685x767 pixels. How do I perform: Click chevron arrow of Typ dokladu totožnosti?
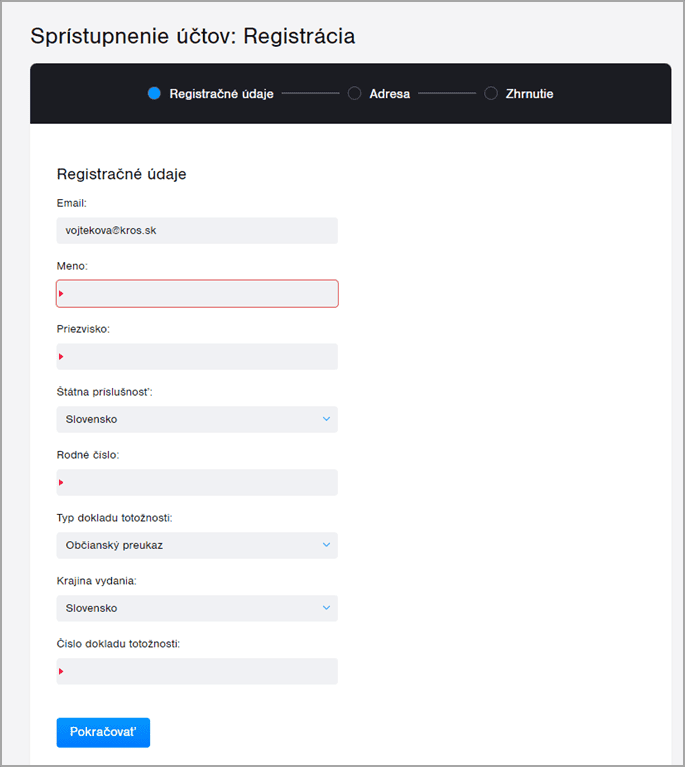(326, 545)
